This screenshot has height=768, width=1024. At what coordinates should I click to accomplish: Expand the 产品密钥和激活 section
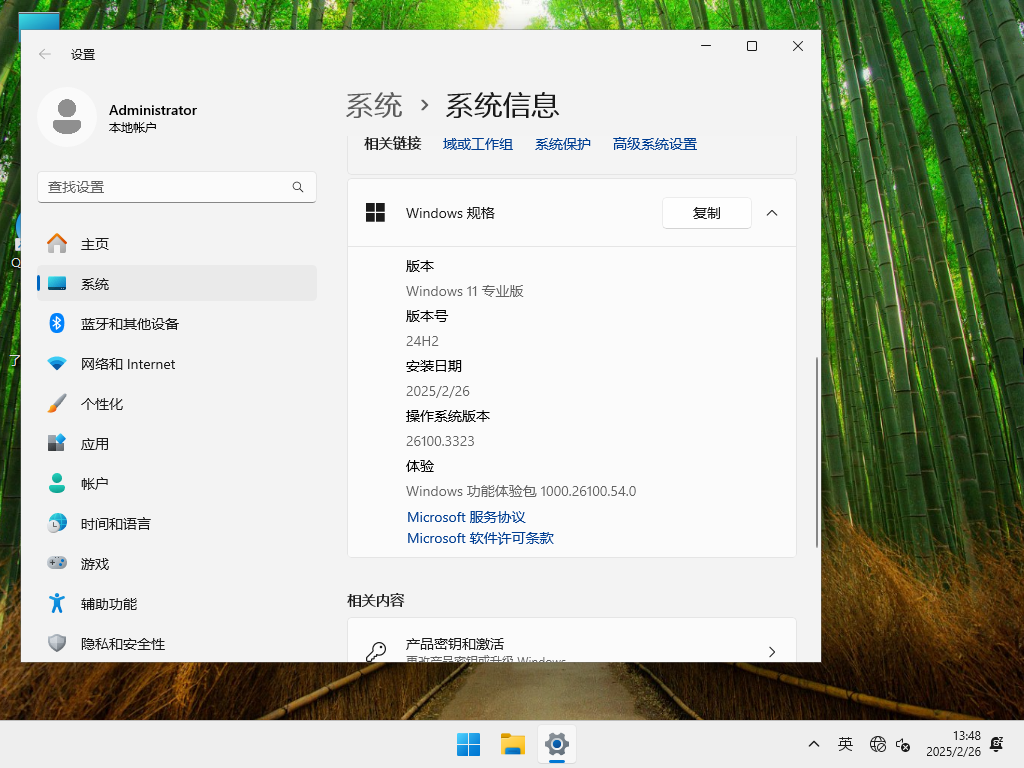[771, 650]
